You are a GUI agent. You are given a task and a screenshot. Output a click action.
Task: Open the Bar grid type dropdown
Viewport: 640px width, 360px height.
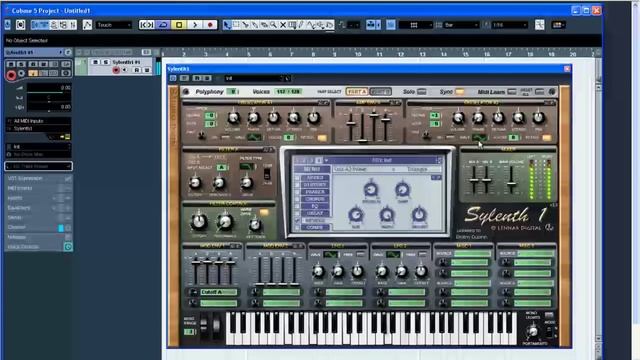(x=461, y=25)
